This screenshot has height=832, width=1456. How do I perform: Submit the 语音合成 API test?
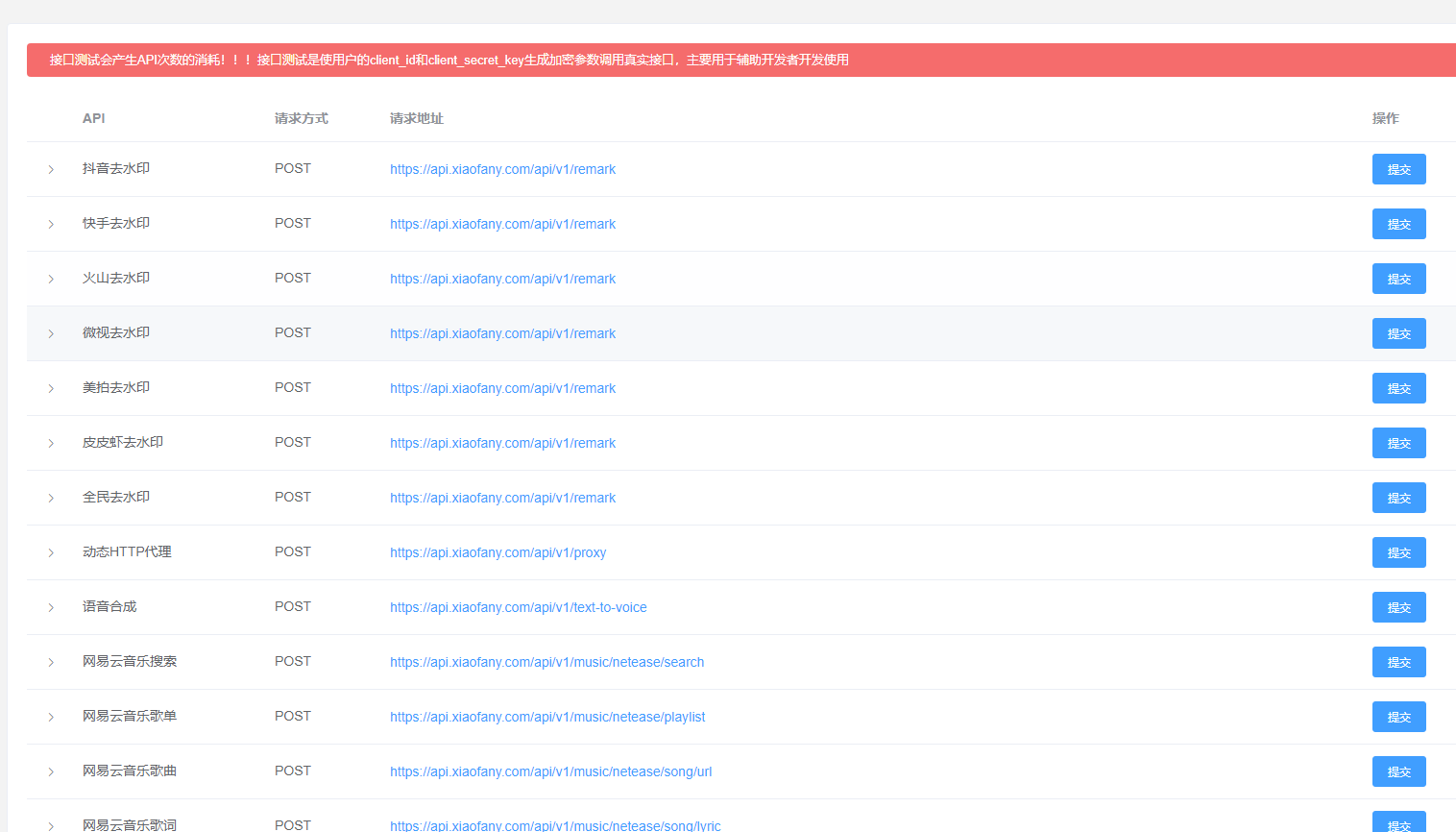point(1398,607)
